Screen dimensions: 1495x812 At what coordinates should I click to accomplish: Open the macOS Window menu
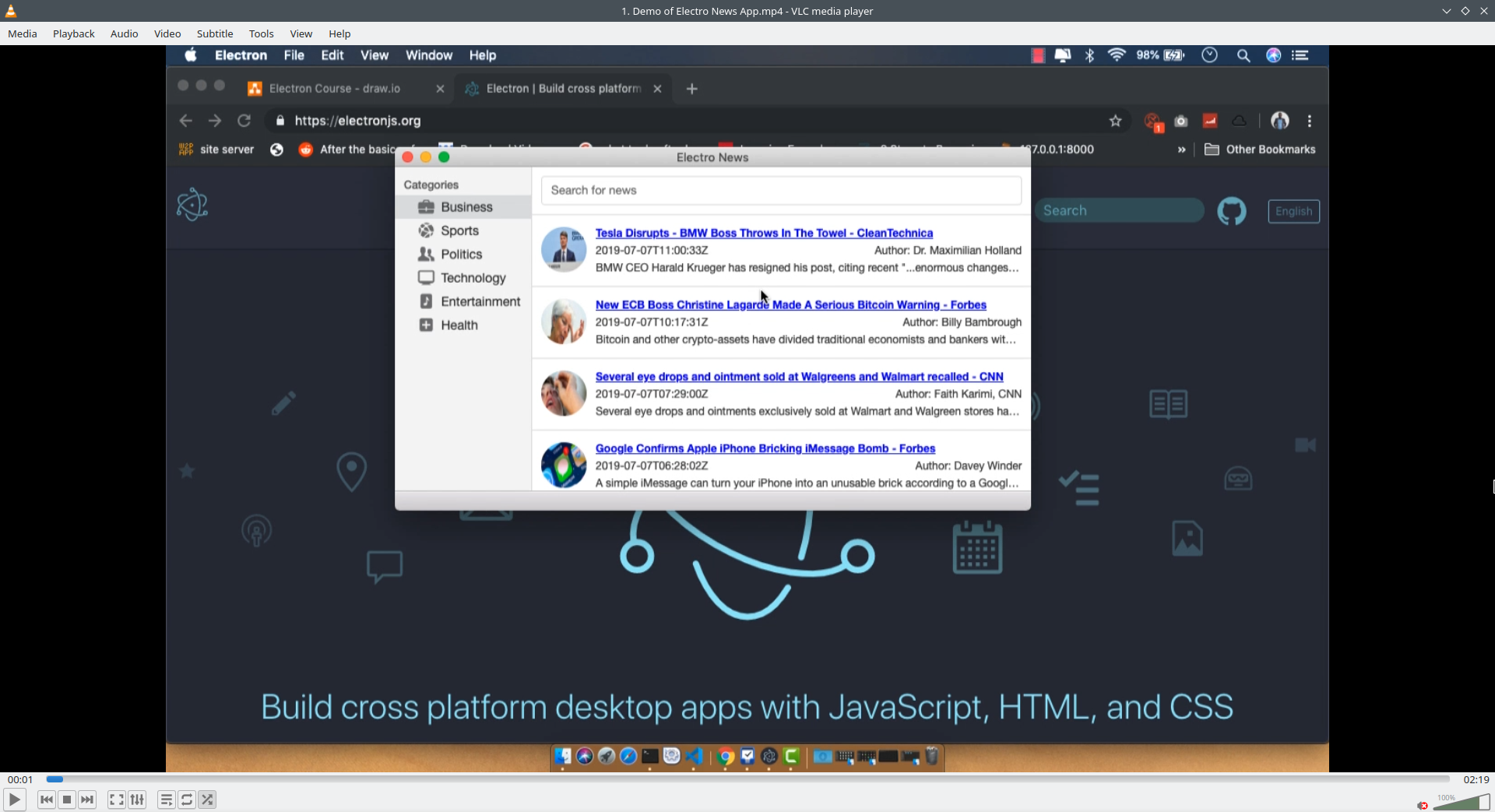pos(429,55)
